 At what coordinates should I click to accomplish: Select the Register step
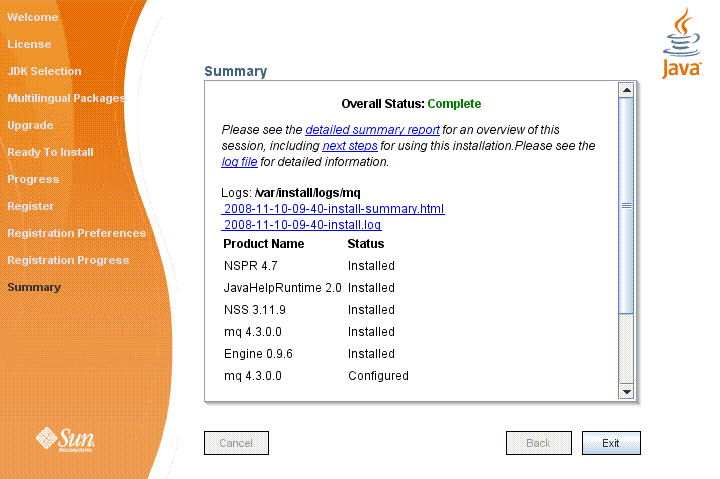pos(30,206)
